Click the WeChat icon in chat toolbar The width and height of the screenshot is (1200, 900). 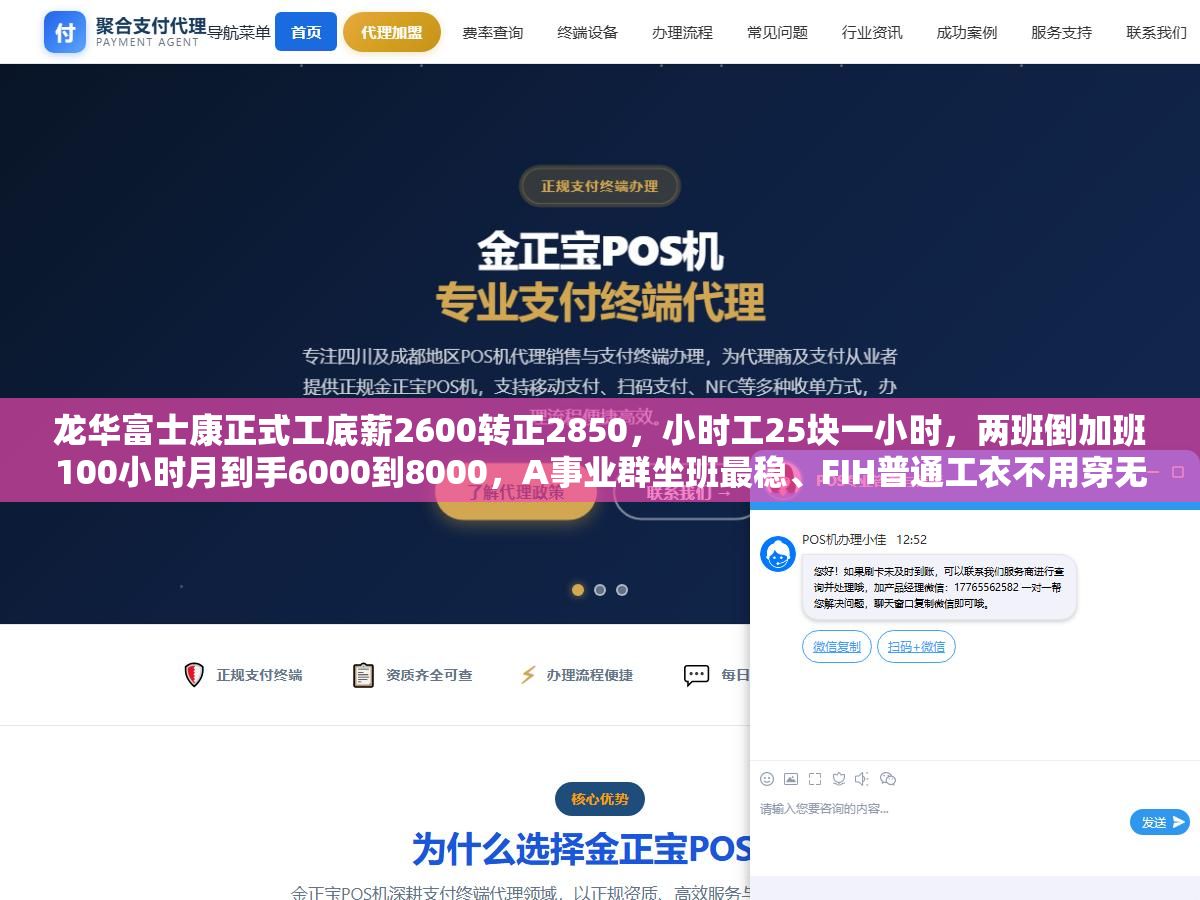click(887, 779)
